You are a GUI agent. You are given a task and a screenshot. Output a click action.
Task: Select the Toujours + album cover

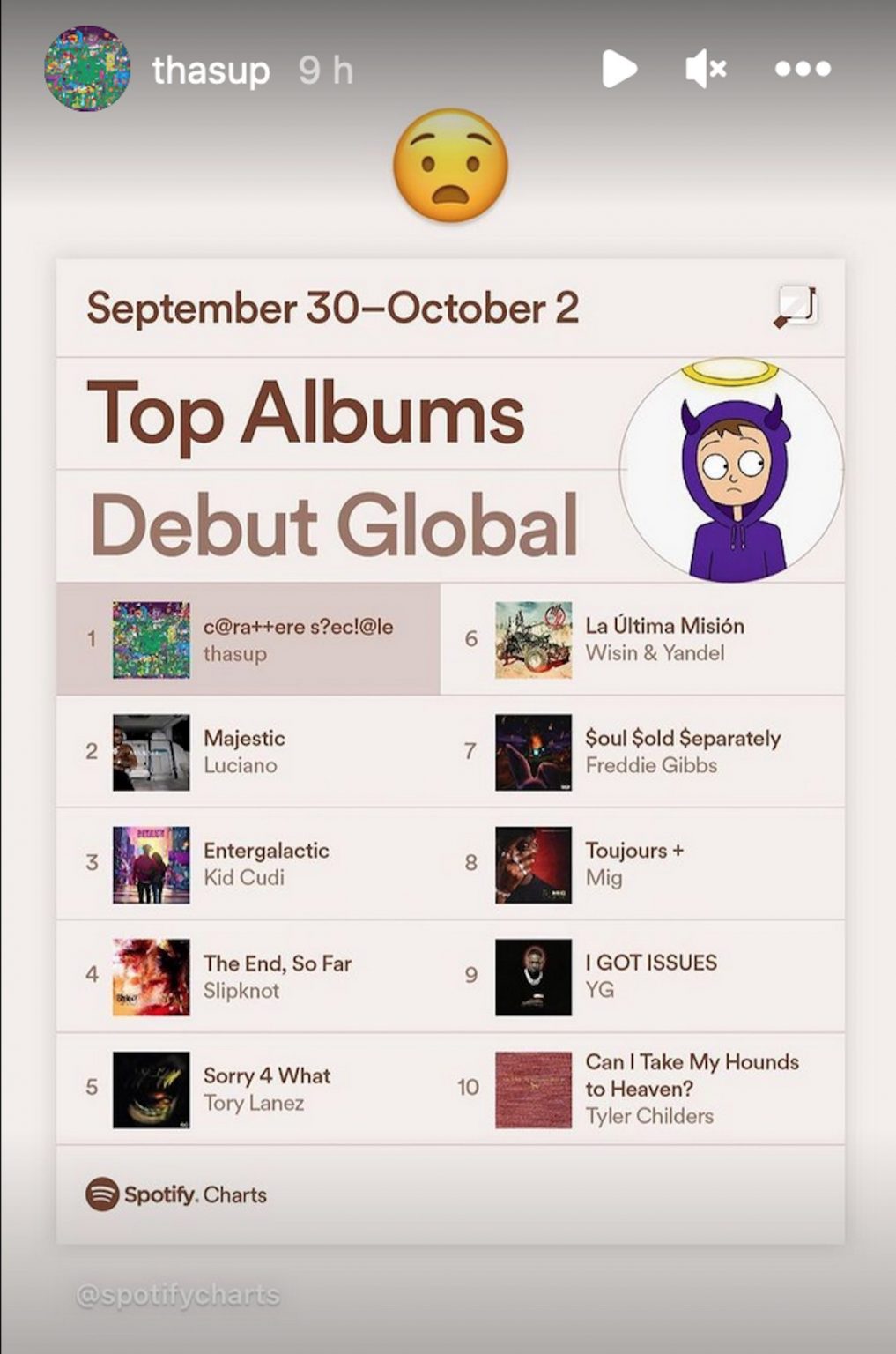pos(533,865)
